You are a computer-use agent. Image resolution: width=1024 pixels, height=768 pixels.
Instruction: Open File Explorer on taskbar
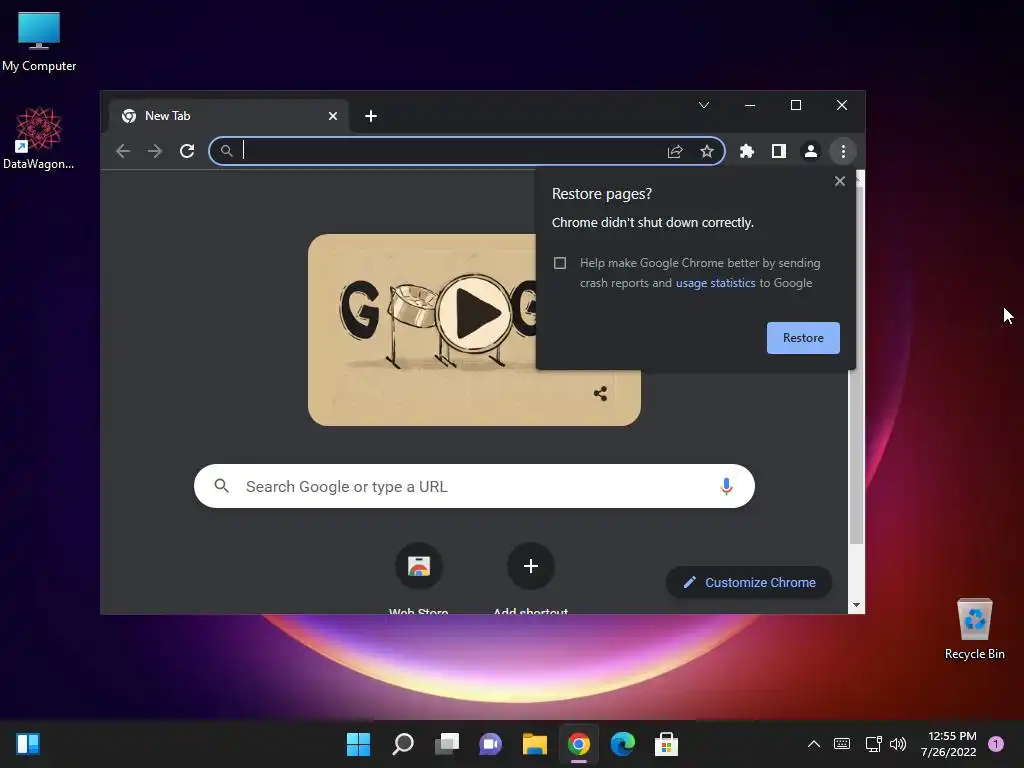click(x=534, y=744)
